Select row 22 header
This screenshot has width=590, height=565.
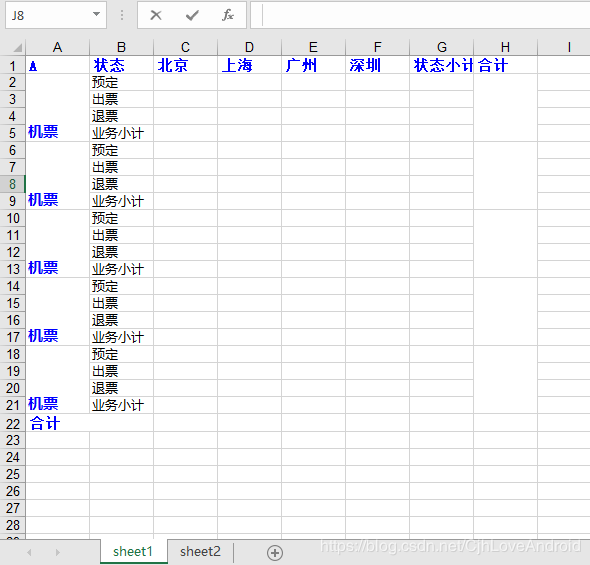(13, 424)
